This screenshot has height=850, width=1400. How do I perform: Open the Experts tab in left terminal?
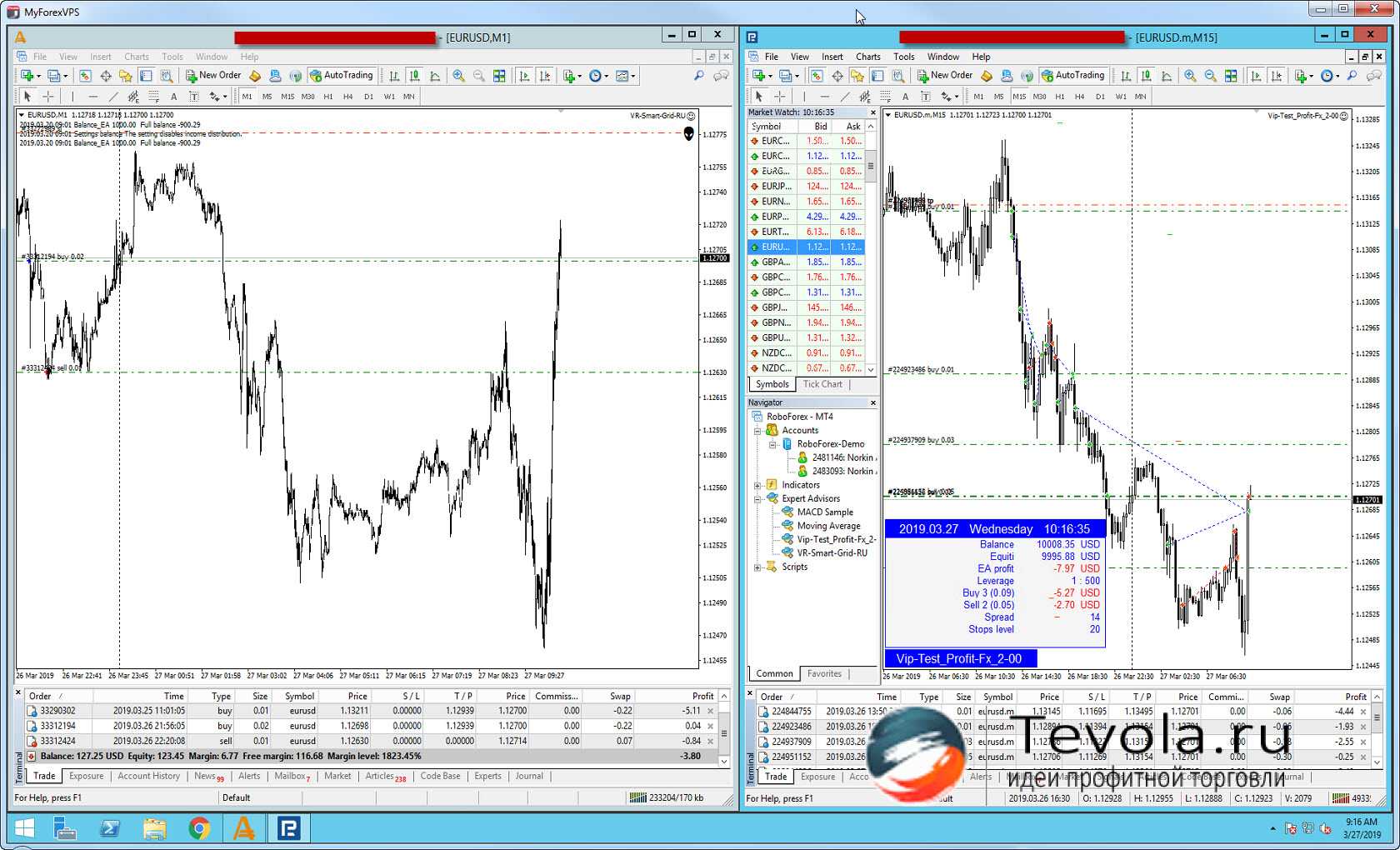(488, 776)
